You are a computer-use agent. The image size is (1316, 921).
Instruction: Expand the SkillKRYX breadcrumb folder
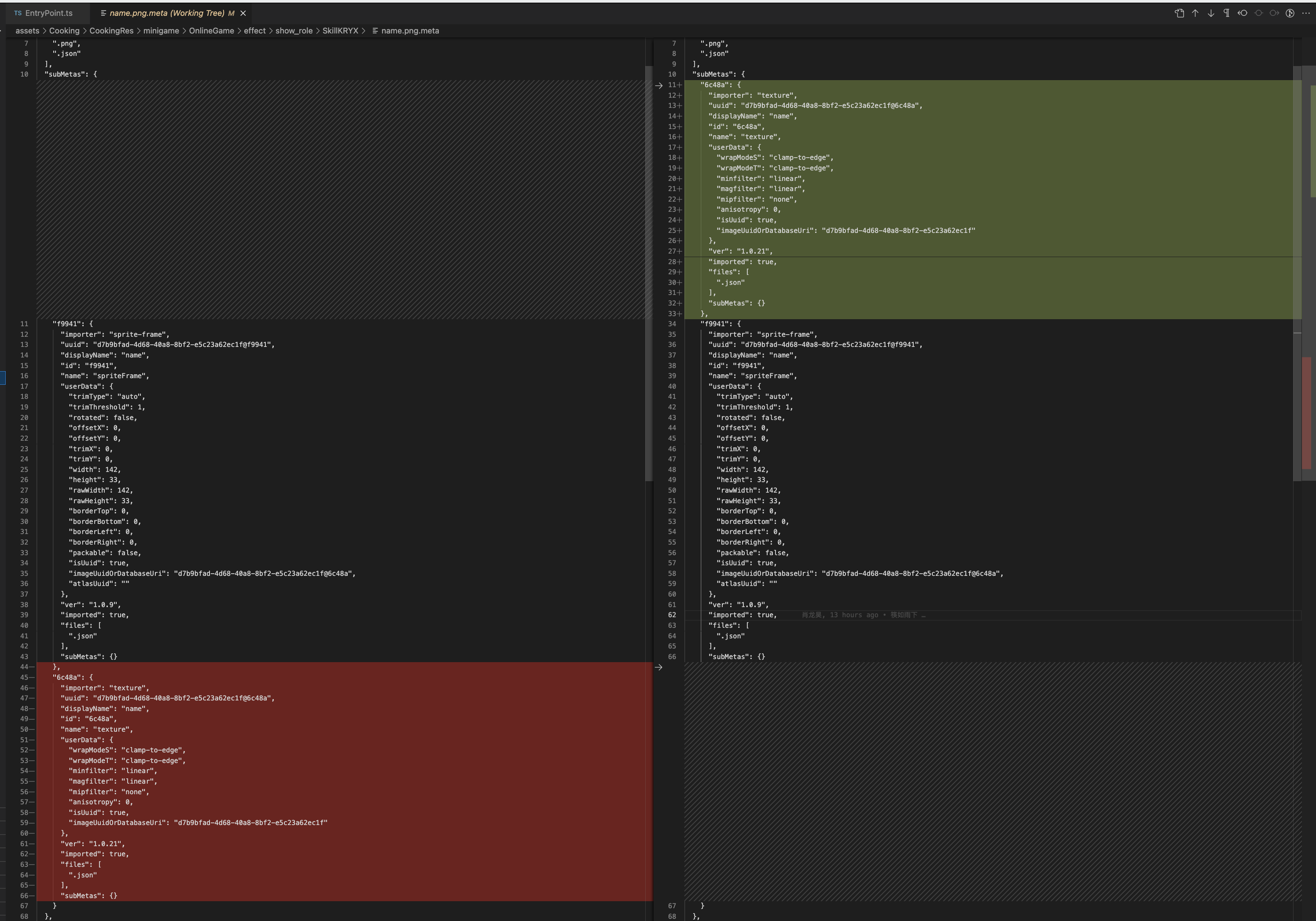coord(340,31)
